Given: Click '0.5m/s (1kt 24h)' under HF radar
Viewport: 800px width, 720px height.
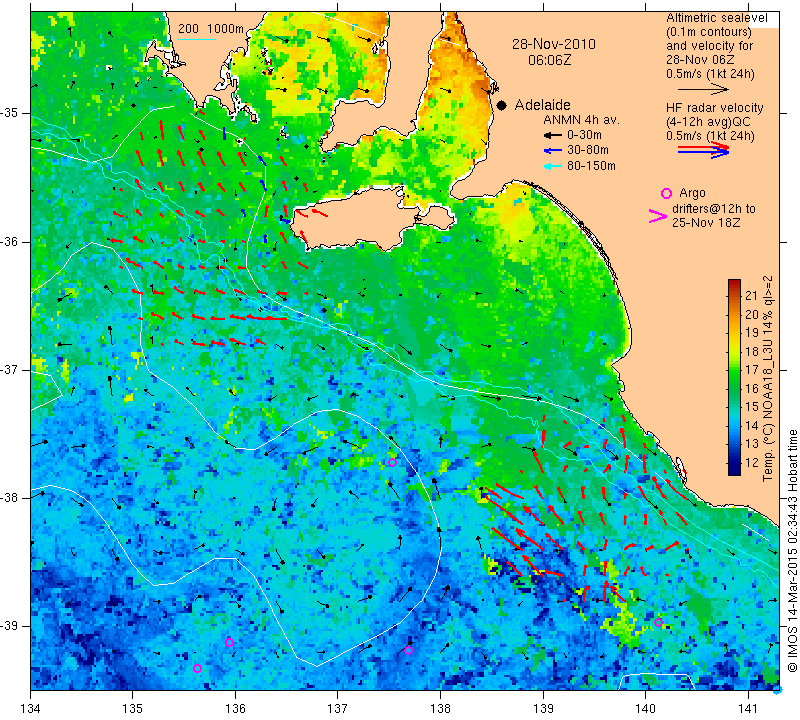Looking at the screenshot, I should pos(710,136).
